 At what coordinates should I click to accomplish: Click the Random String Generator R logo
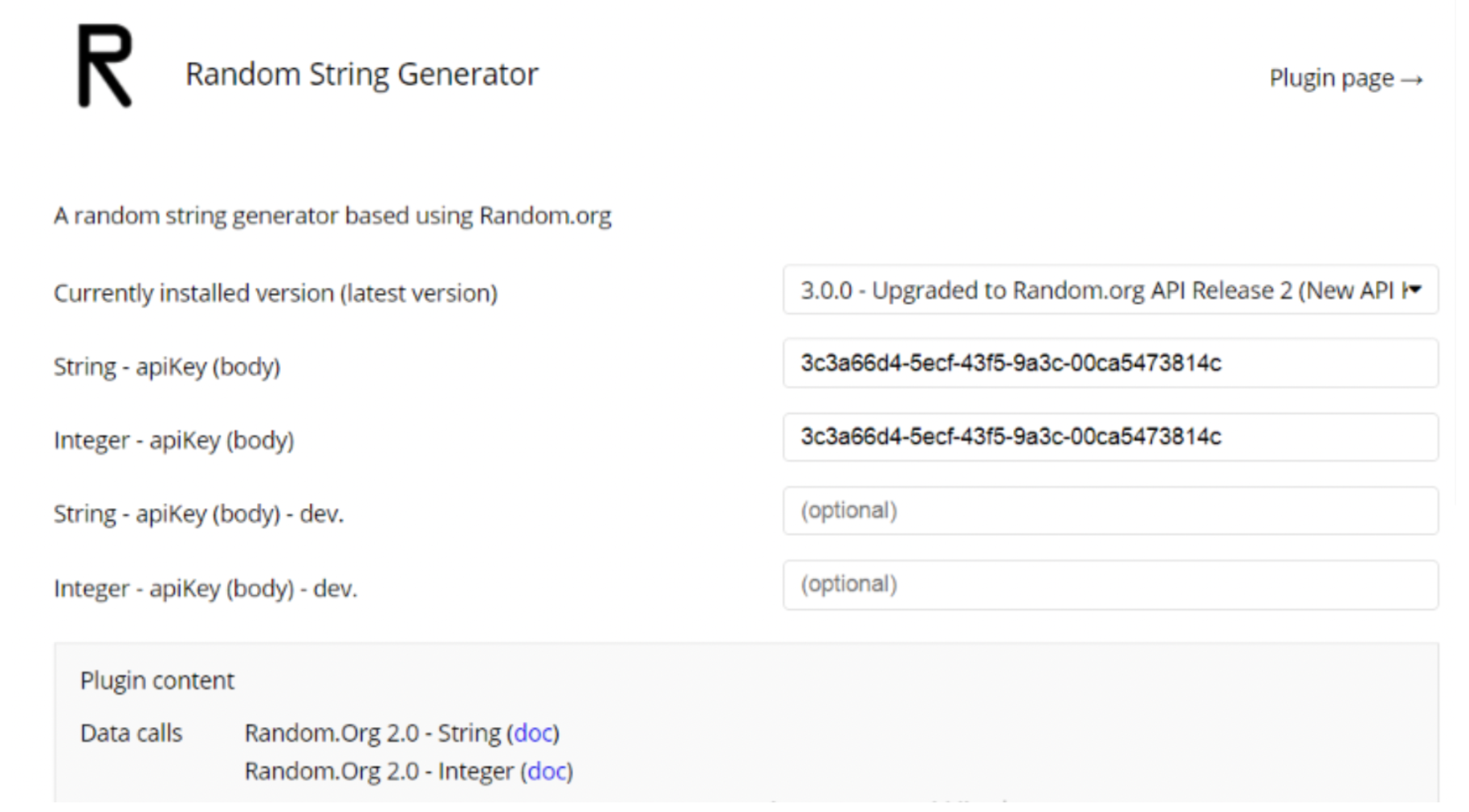pos(105,66)
